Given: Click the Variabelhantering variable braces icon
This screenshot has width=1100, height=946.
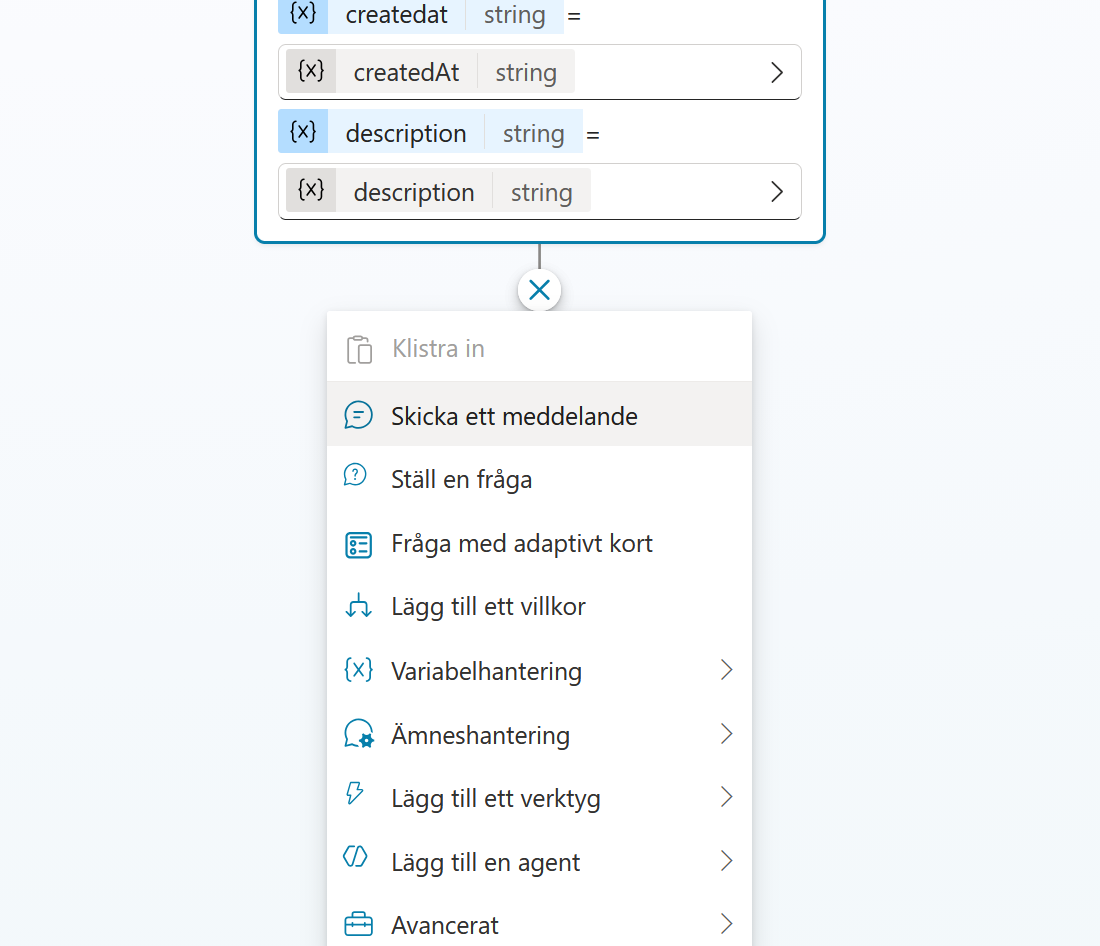Looking at the screenshot, I should (358, 670).
